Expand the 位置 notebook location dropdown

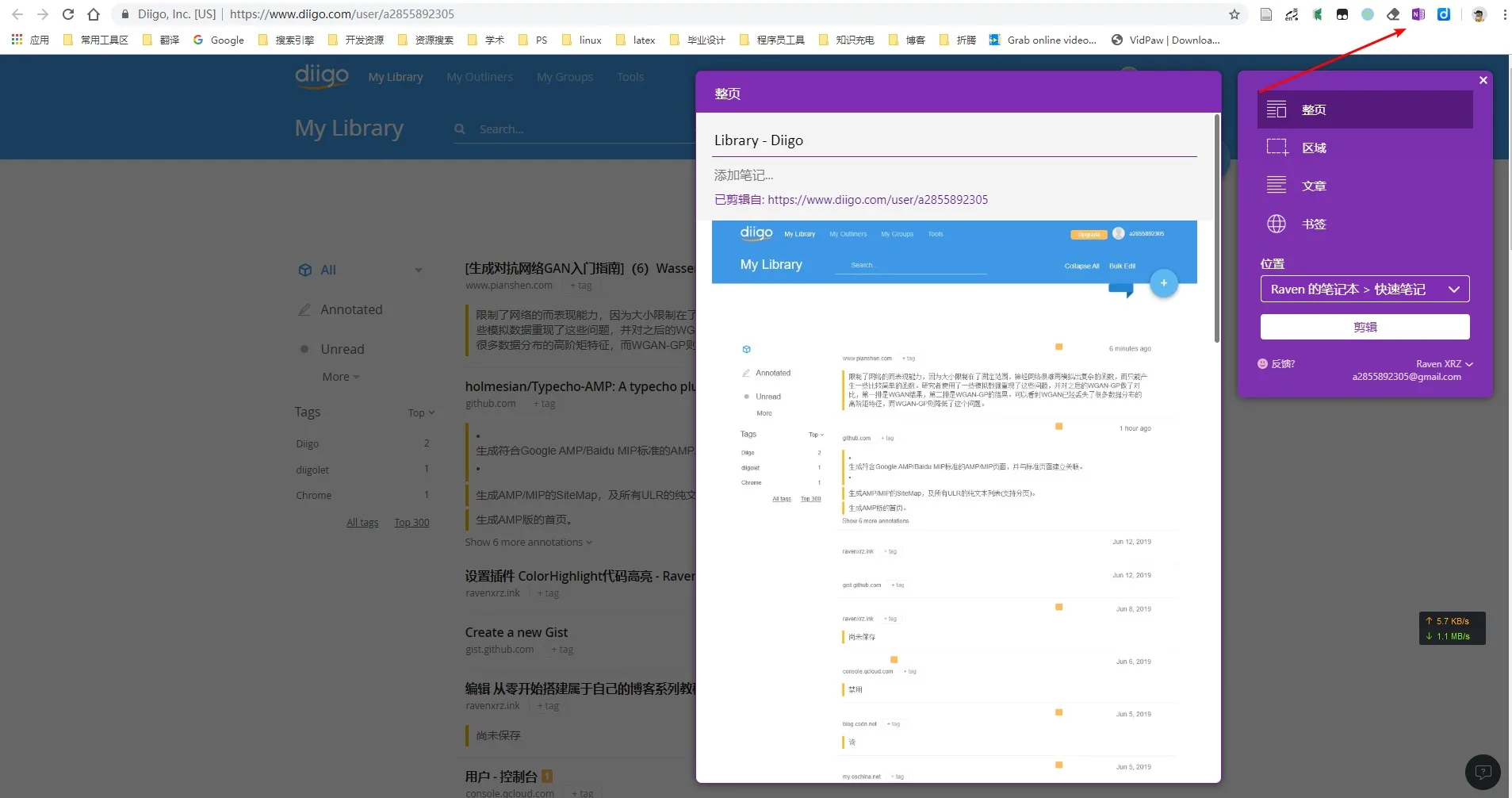click(x=1365, y=289)
